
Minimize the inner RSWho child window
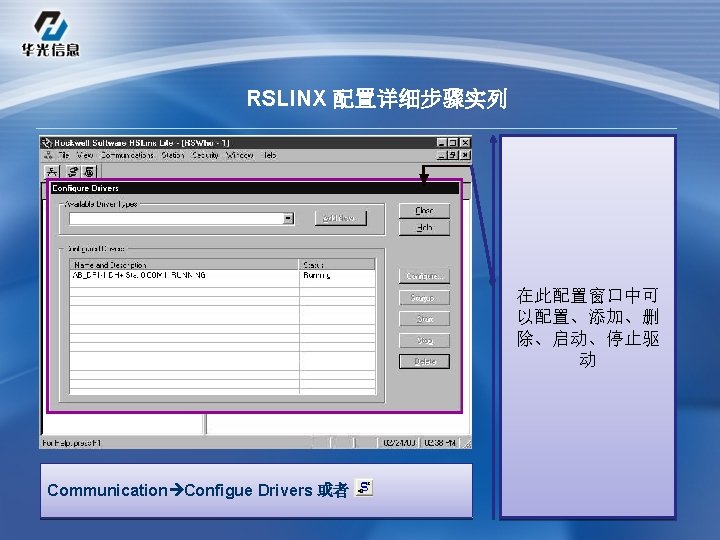pos(441,155)
